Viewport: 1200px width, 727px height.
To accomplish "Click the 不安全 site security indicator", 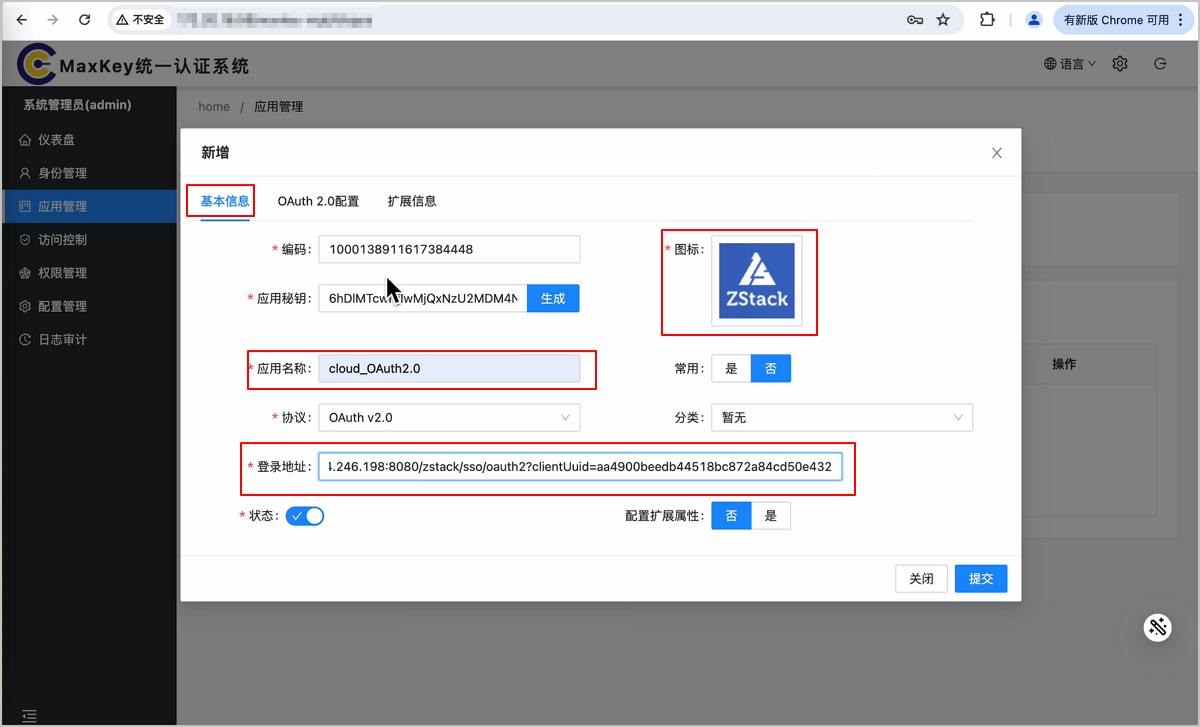I will point(140,19).
